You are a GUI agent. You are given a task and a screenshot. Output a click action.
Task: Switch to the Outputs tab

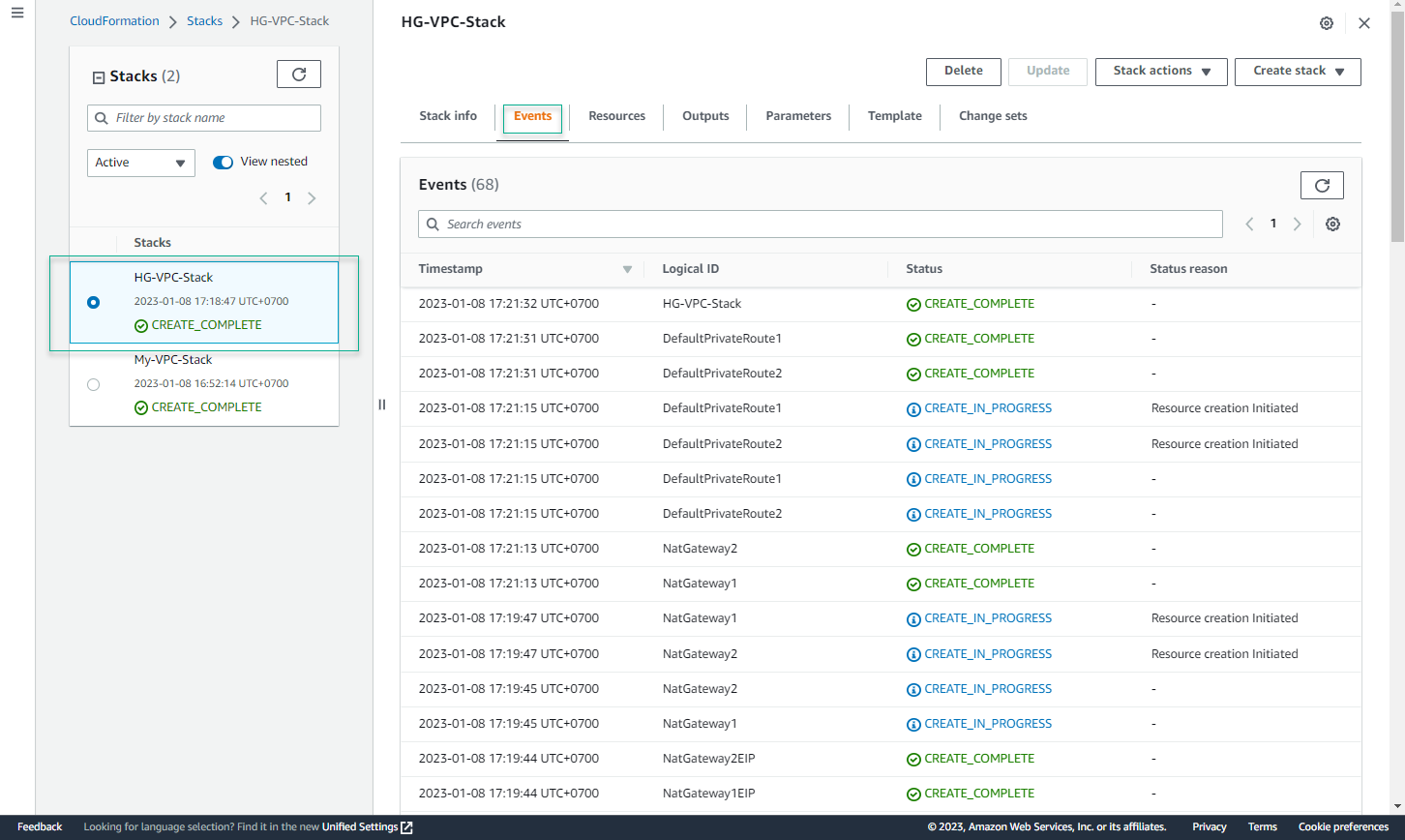point(705,116)
